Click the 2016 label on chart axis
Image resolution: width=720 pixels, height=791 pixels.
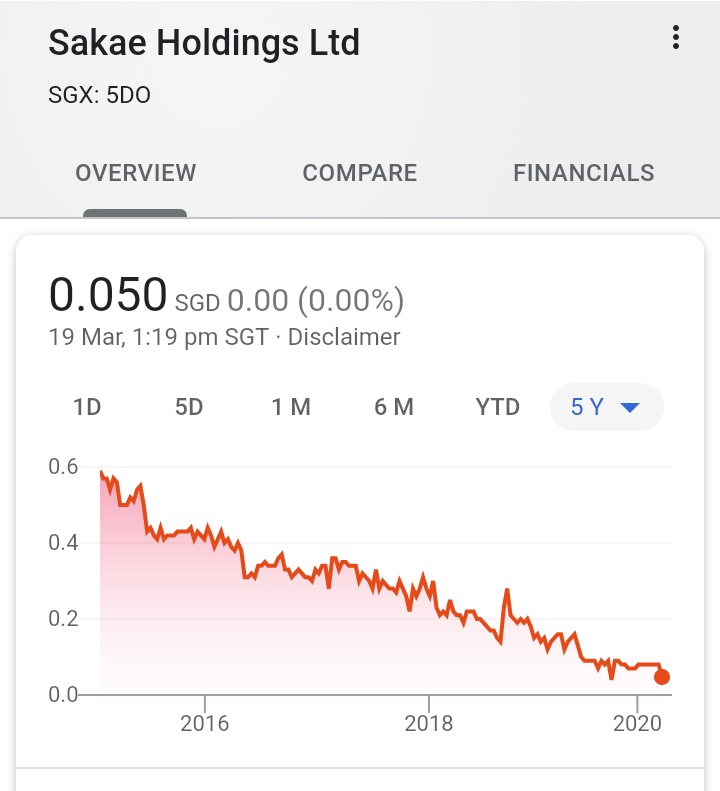[205, 723]
